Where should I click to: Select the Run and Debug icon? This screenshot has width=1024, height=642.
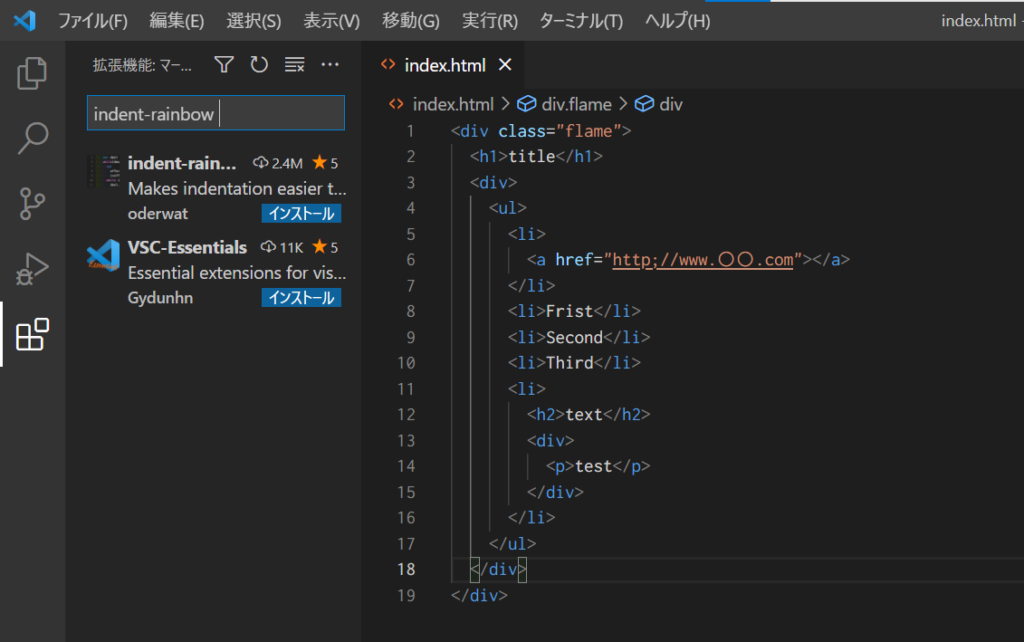[31, 268]
